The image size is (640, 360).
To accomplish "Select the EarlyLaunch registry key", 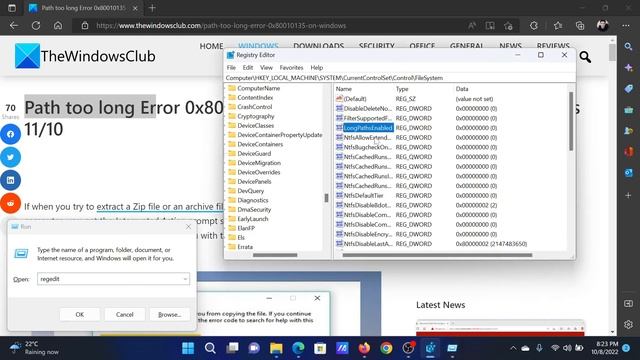I will click(x=253, y=219).
